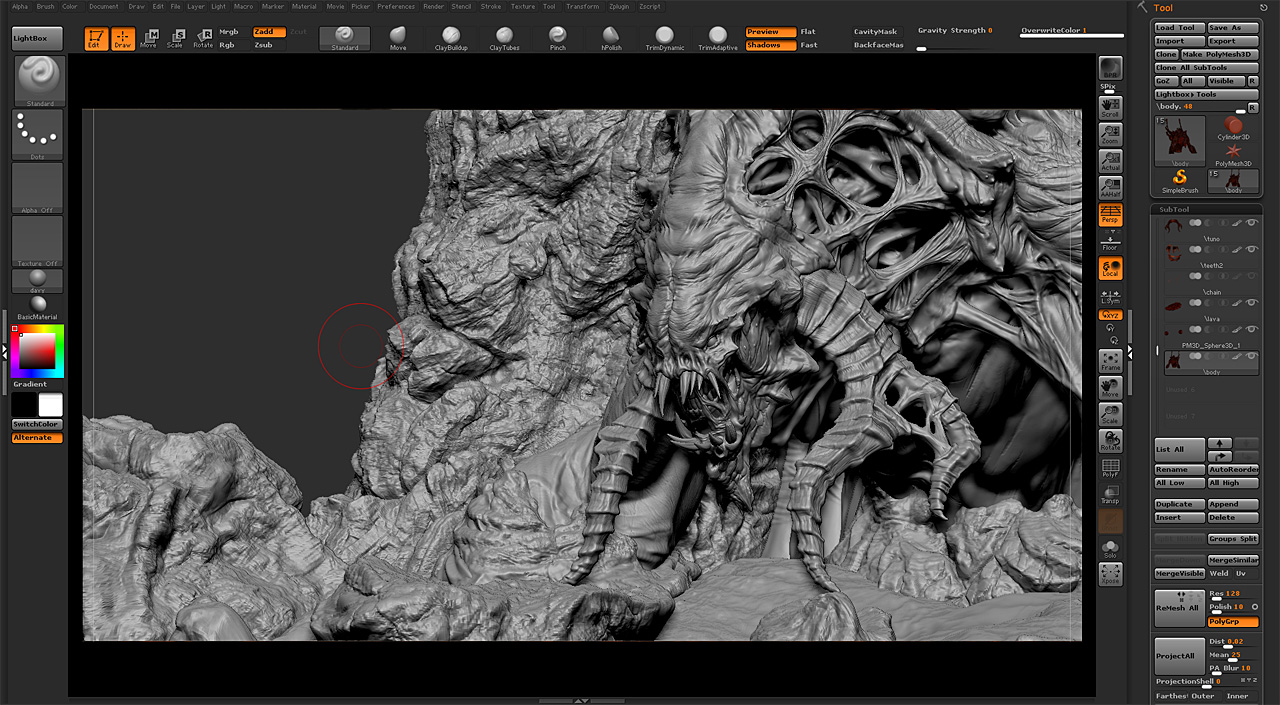1280x705 pixels.
Task: Select the ClayBuildup brush
Action: point(451,38)
